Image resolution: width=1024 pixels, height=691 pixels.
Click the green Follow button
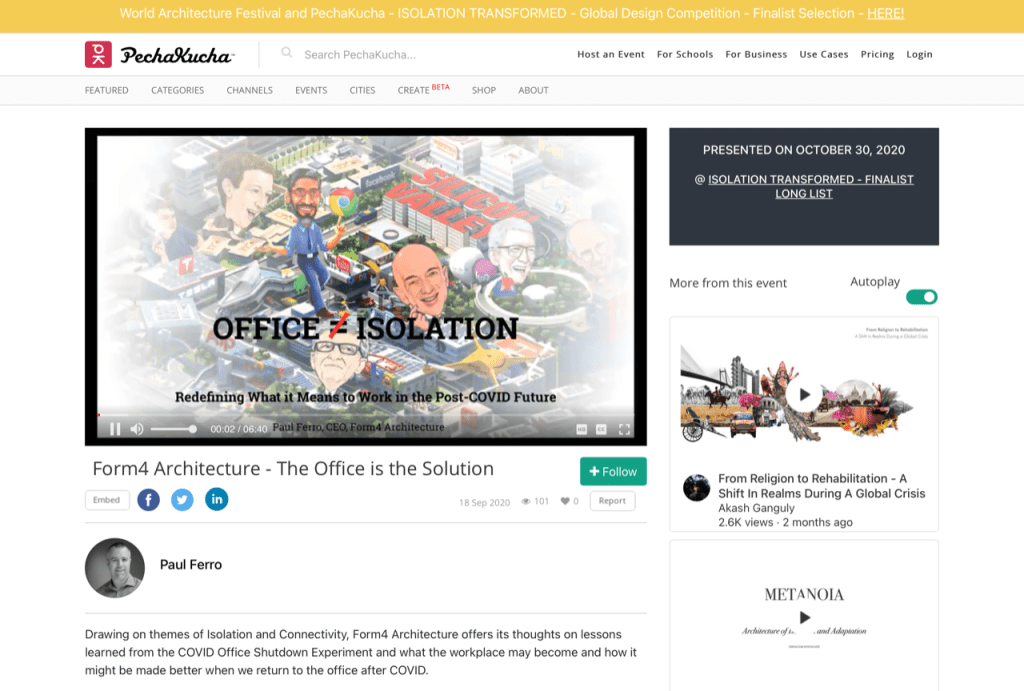613,472
